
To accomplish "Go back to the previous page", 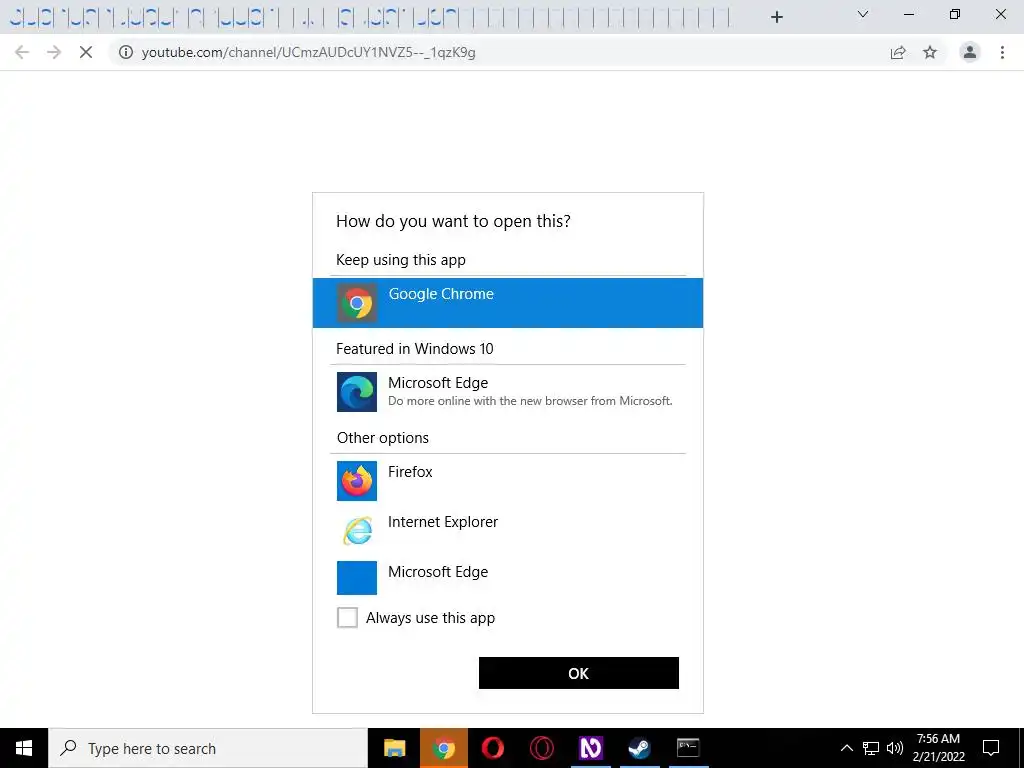I will (x=22, y=52).
